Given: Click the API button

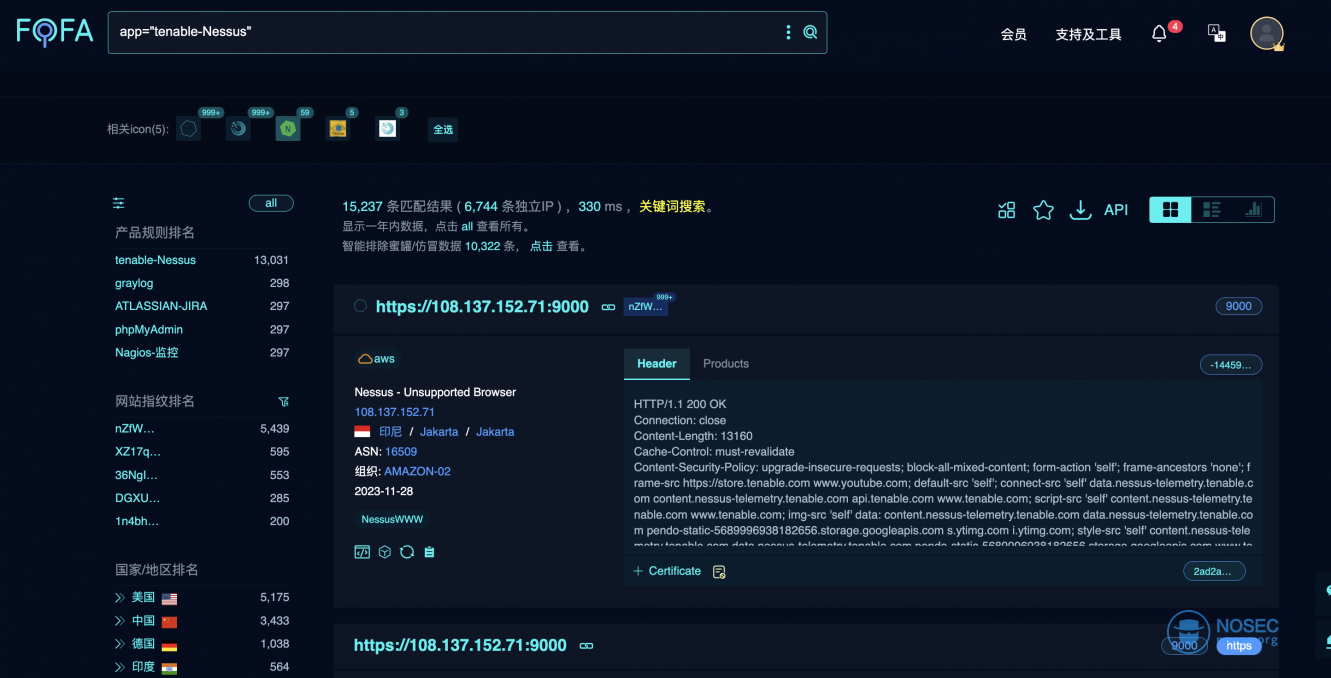Looking at the screenshot, I should pos(1116,210).
